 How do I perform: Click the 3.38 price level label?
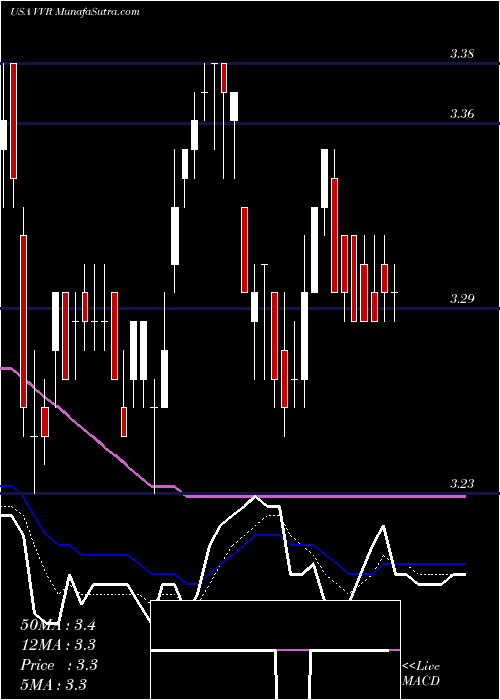point(462,54)
